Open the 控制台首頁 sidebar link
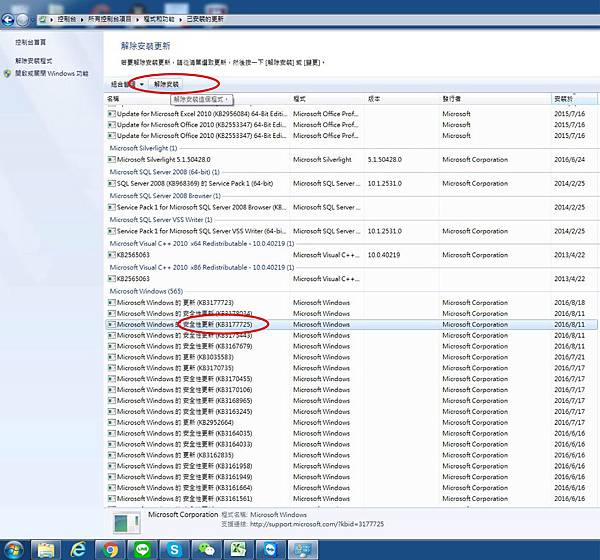The height and width of the screenshot is (560, 600). click(31, 42)
